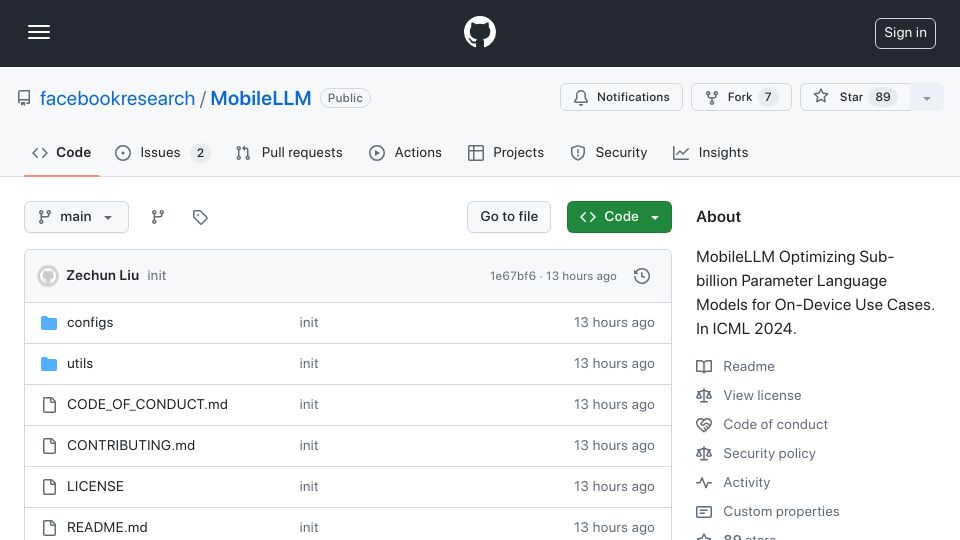The height and width of the screenshot is (540, 960).
Task: Switch to the Code tab
Action: coord(62,152)
